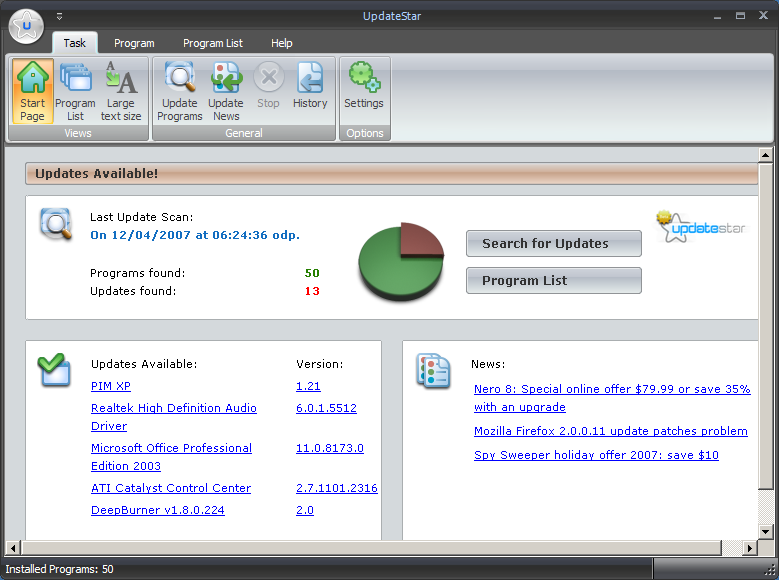Image resolution: width=779 pixels, height=580 pixels.
Task: Open the Nero 8 special offer news link
Action: [x=612, y=398]
